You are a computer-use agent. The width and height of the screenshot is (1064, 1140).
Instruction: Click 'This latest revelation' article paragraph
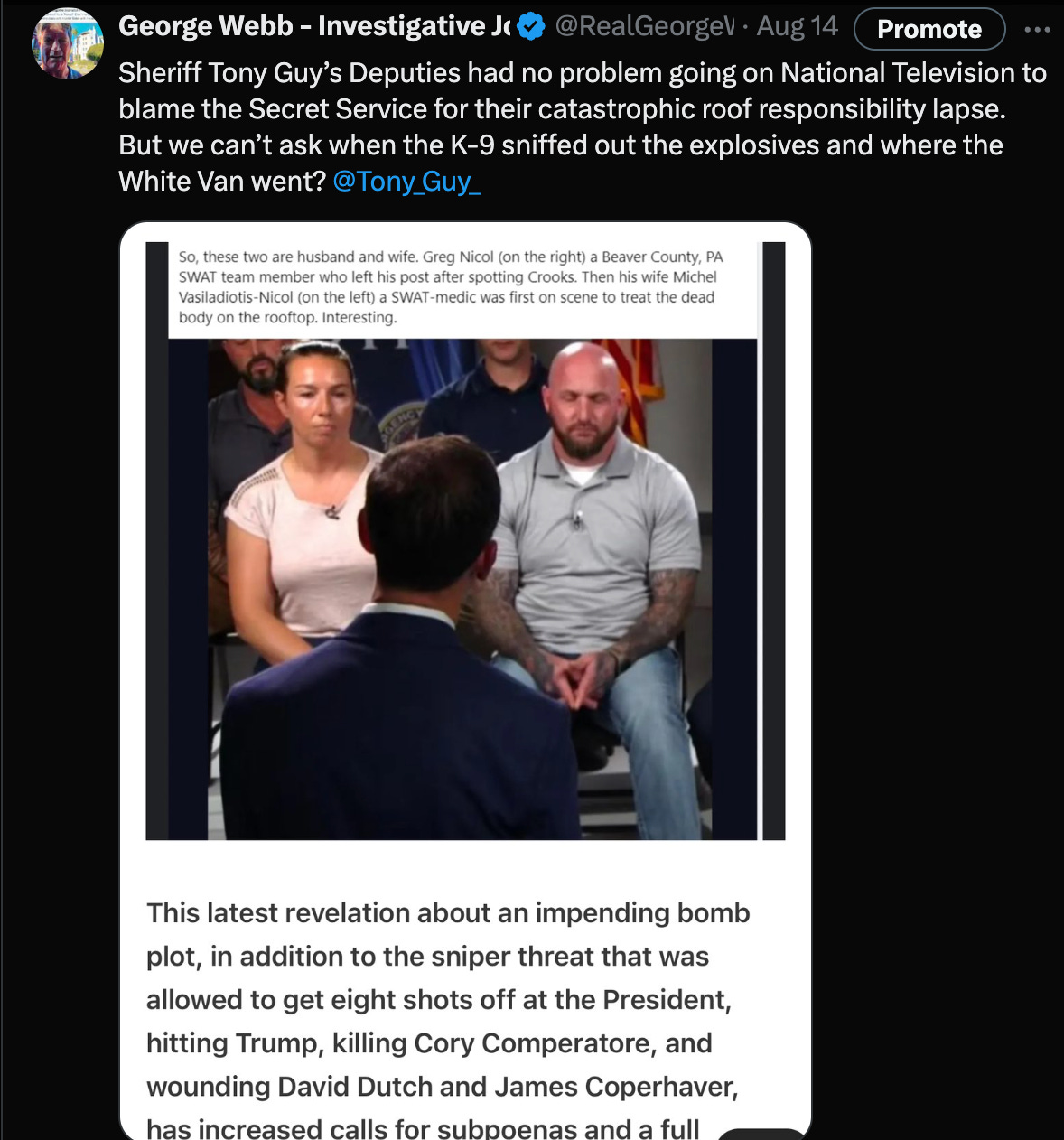pos(449,1021)
